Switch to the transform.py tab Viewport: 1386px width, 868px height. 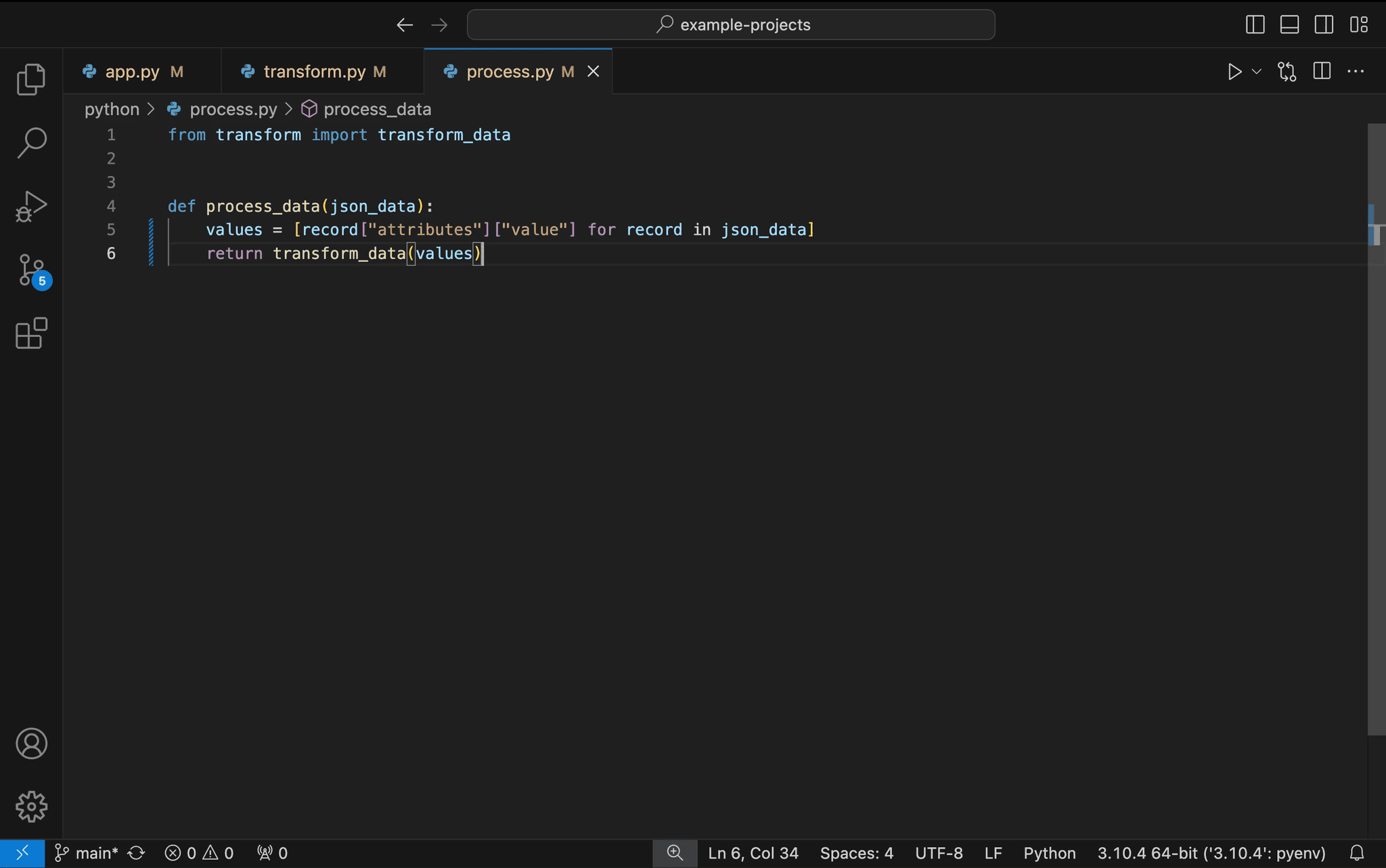tap(314, 72)
